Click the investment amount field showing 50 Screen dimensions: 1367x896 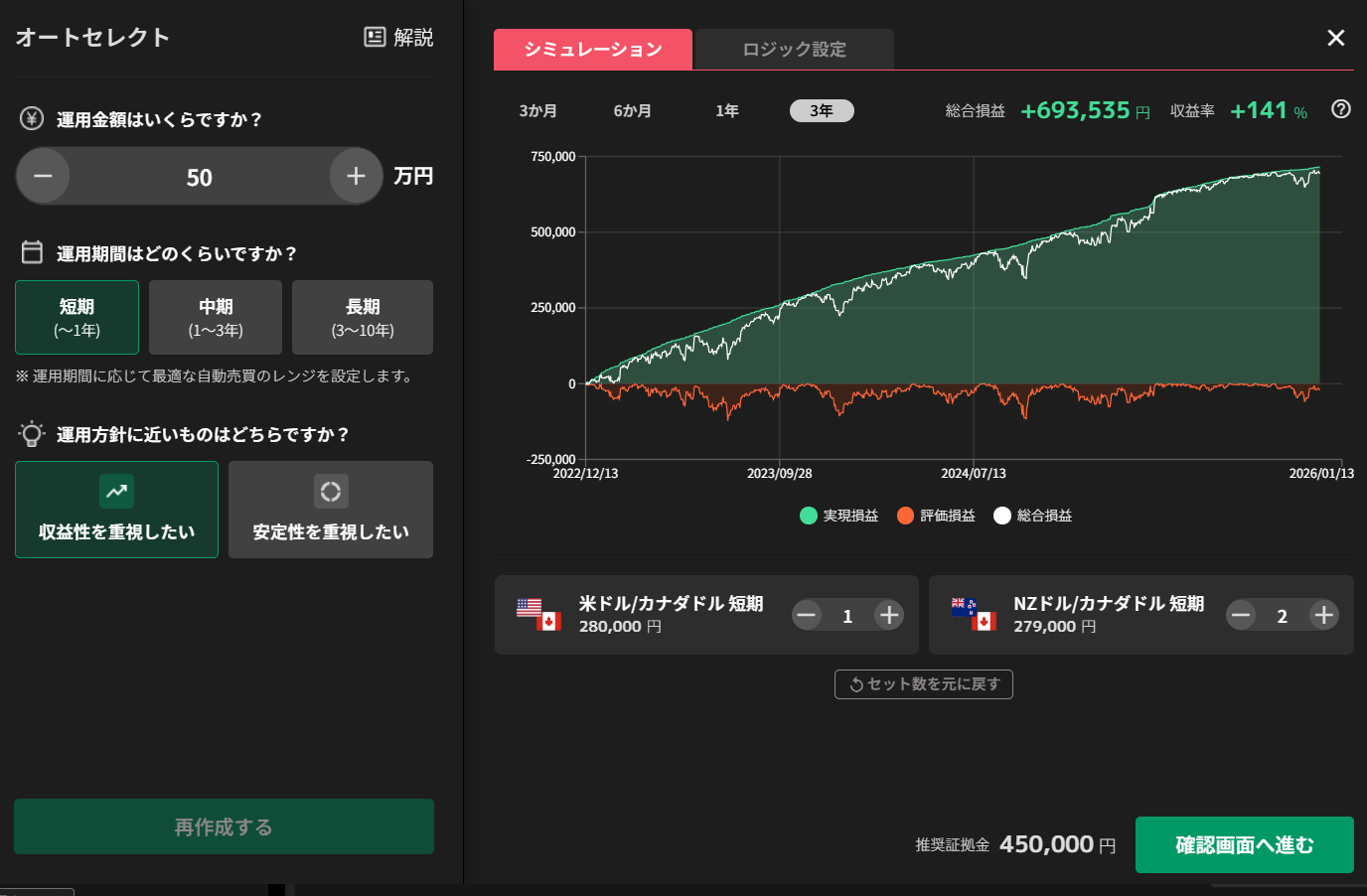pyautogui.click(x=199, y=178)
